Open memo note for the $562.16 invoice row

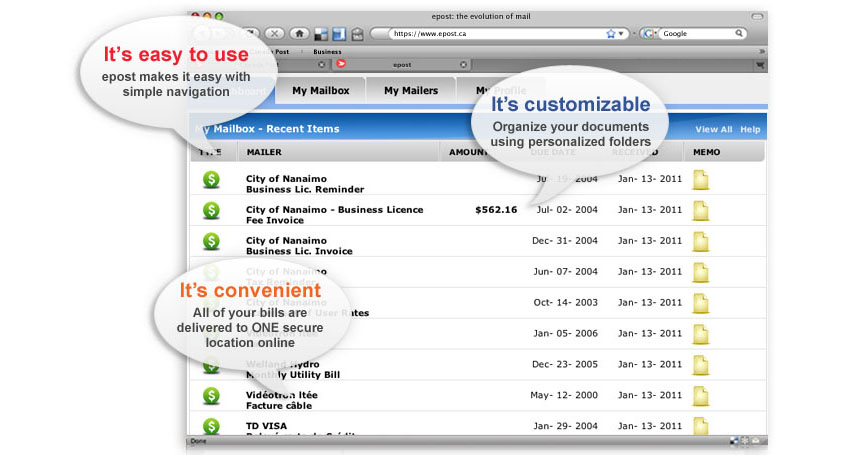[x=700, y=211]
